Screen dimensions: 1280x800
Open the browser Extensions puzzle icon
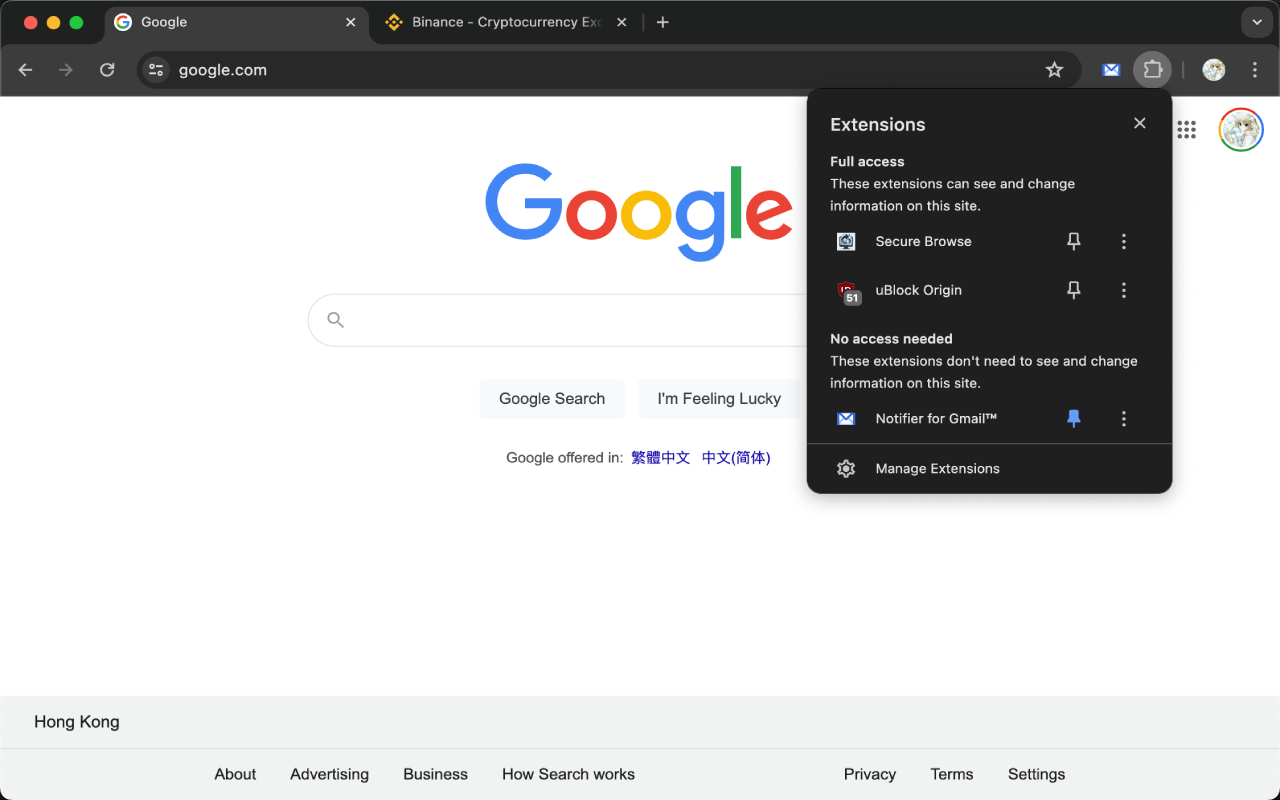(1152, 70)
